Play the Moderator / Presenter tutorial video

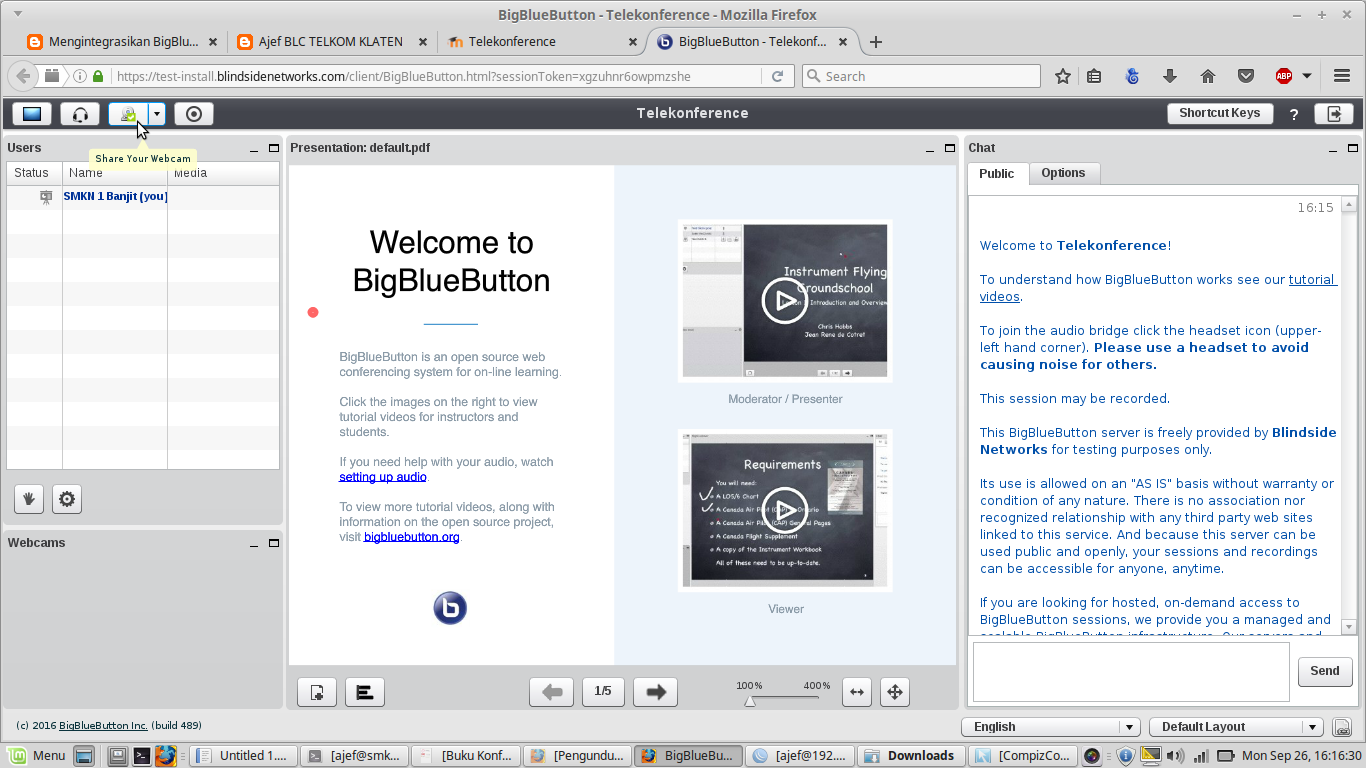click(785, 300)
